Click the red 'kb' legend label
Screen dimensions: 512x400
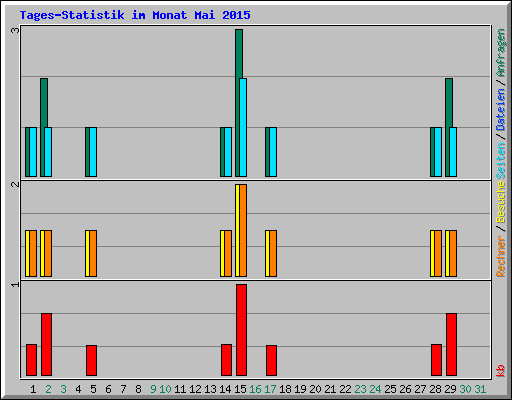[x=501, y=371]
